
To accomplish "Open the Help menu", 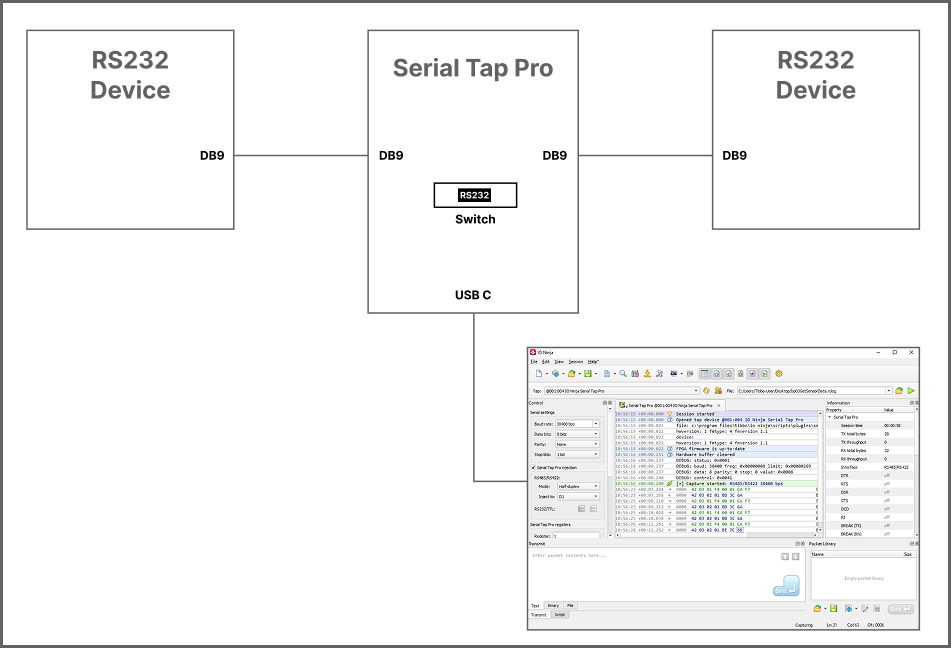I will pos(593,362).
